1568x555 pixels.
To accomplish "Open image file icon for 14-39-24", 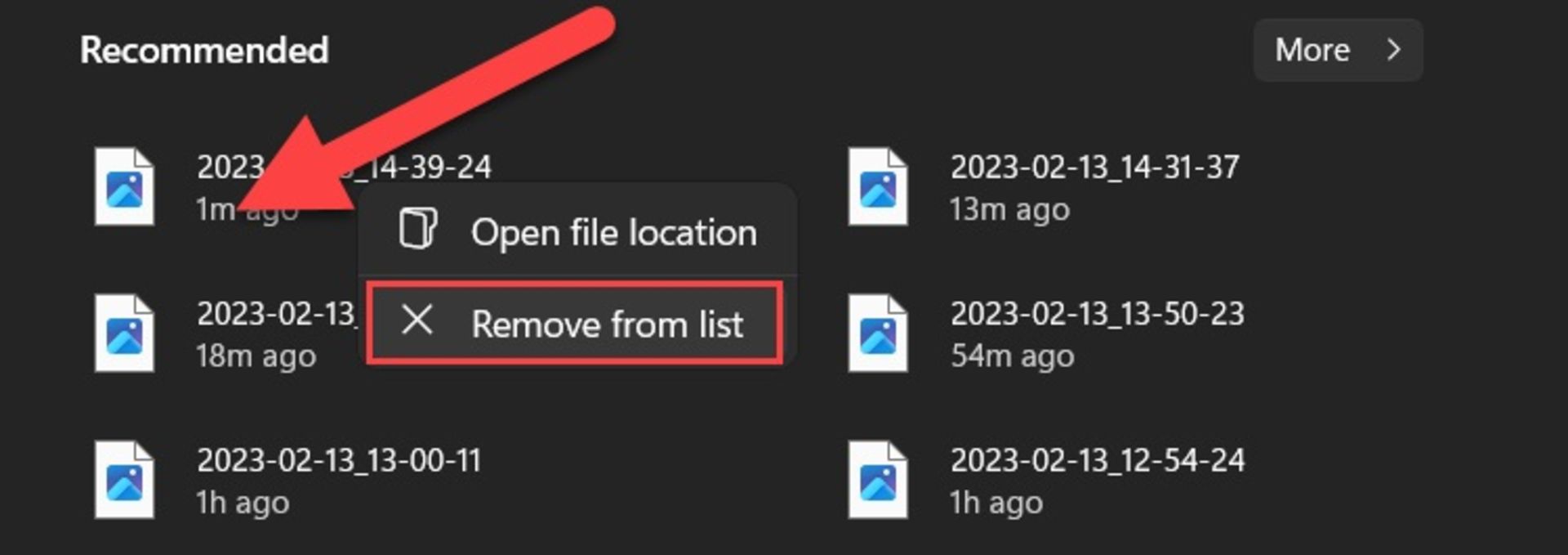I will point(124,186).
